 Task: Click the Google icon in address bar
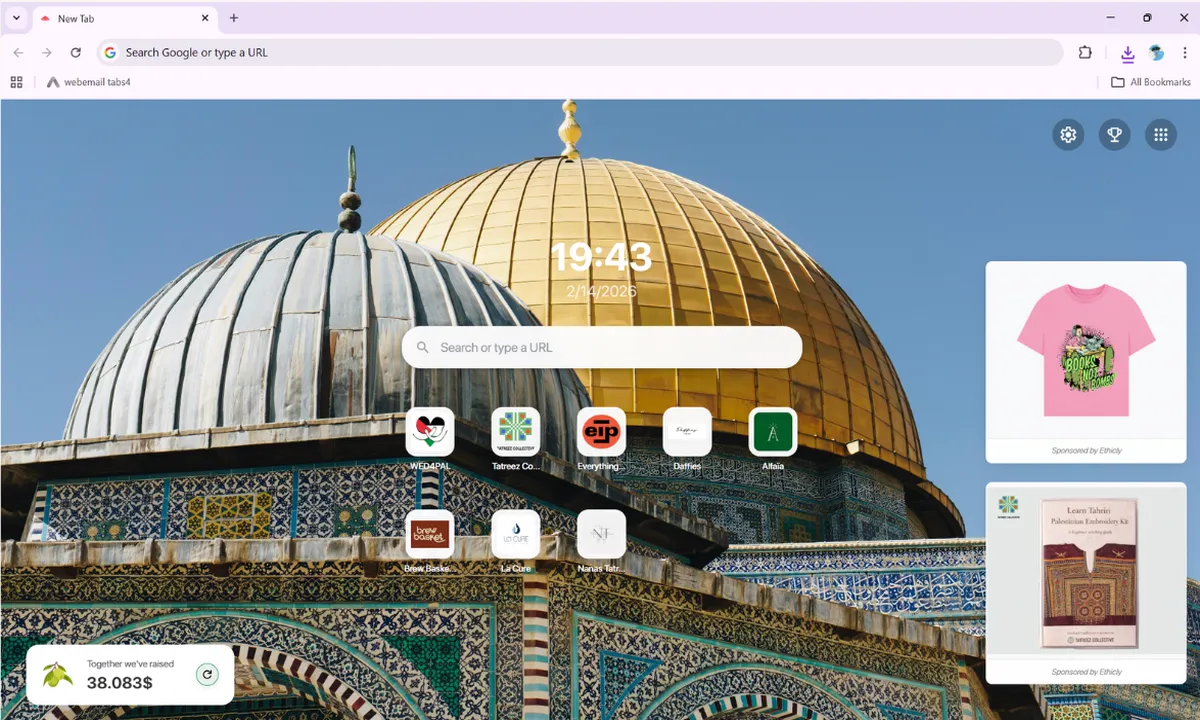pos(110,53)
